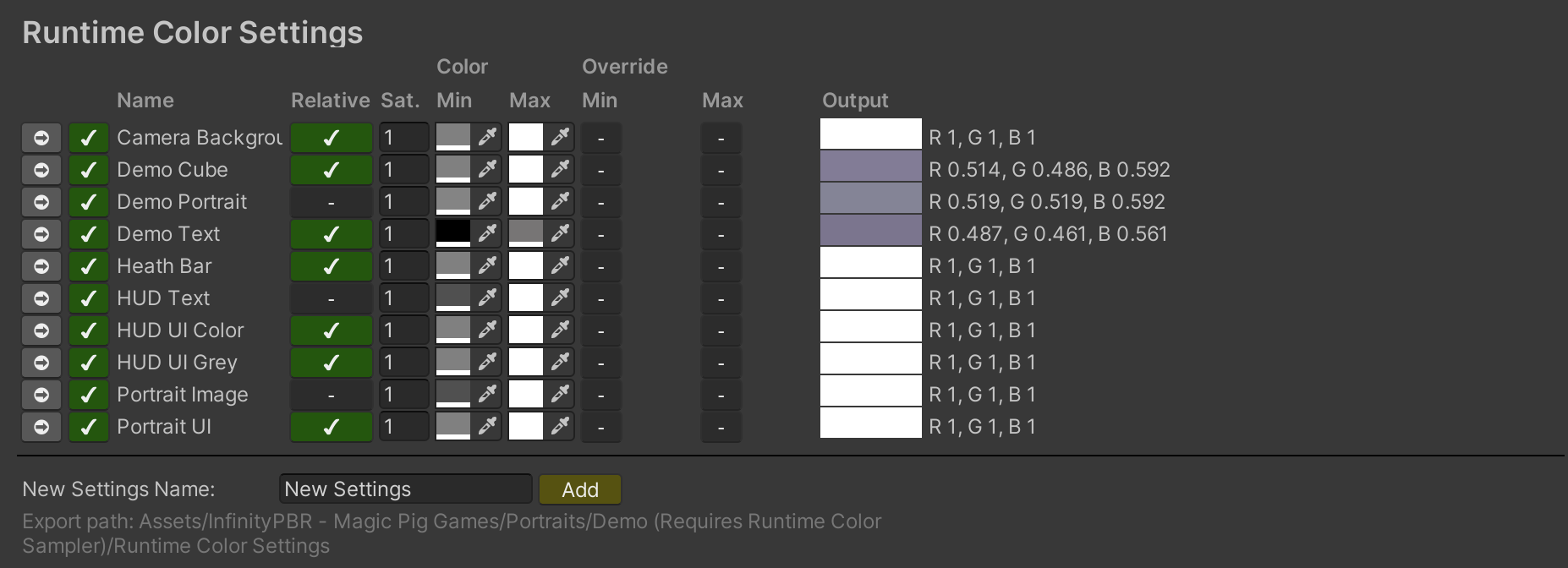The image size is (1568, 568).
Task: Use Max eyedropper on HUD UI Grey
Action: 560,363
